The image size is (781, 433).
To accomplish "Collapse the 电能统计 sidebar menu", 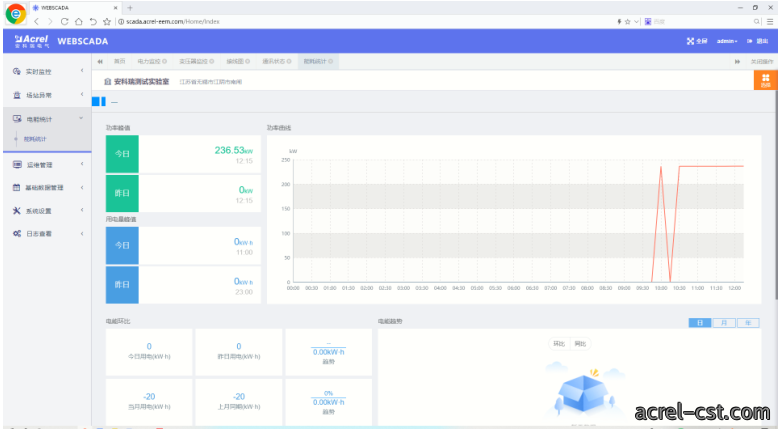I will coord(48,119).
